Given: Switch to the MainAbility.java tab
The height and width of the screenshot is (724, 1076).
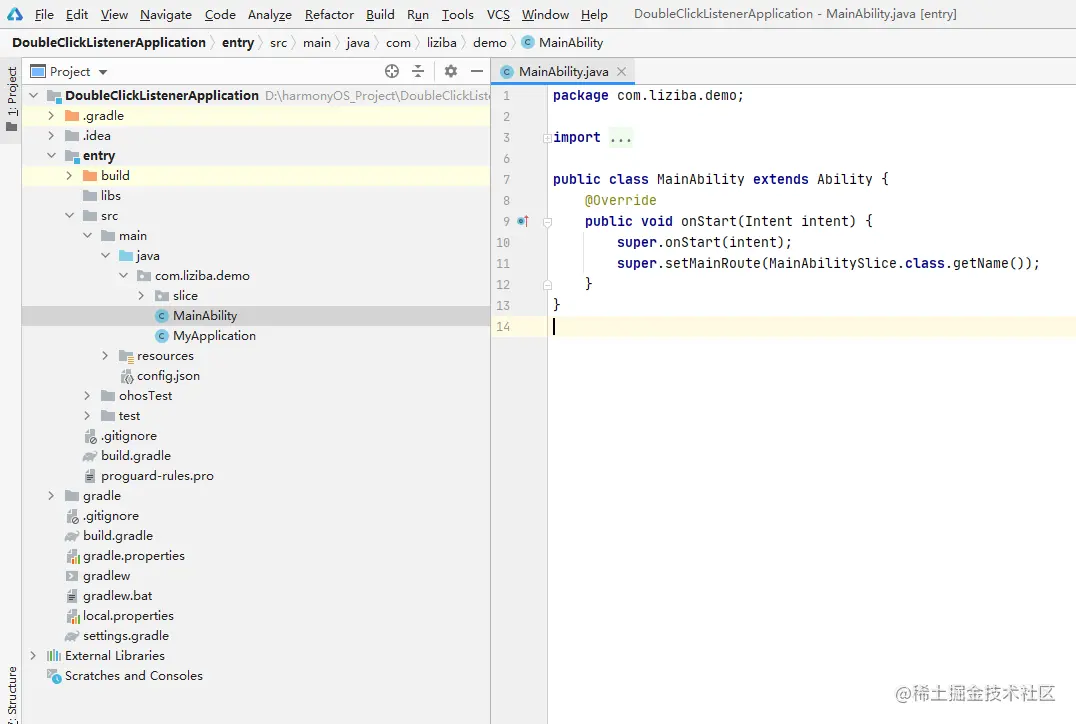Looking at the screenshot, I should click(x=563, y=71).
